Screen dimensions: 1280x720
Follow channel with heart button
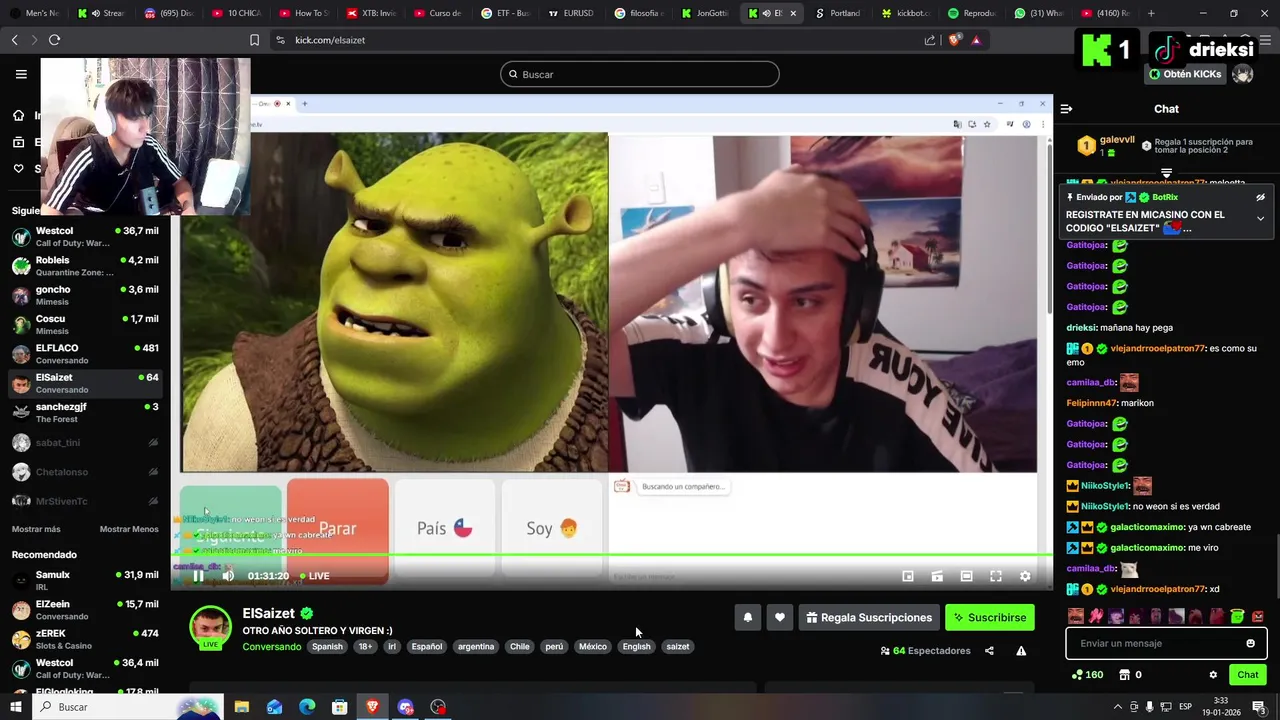tap(780, 618)
